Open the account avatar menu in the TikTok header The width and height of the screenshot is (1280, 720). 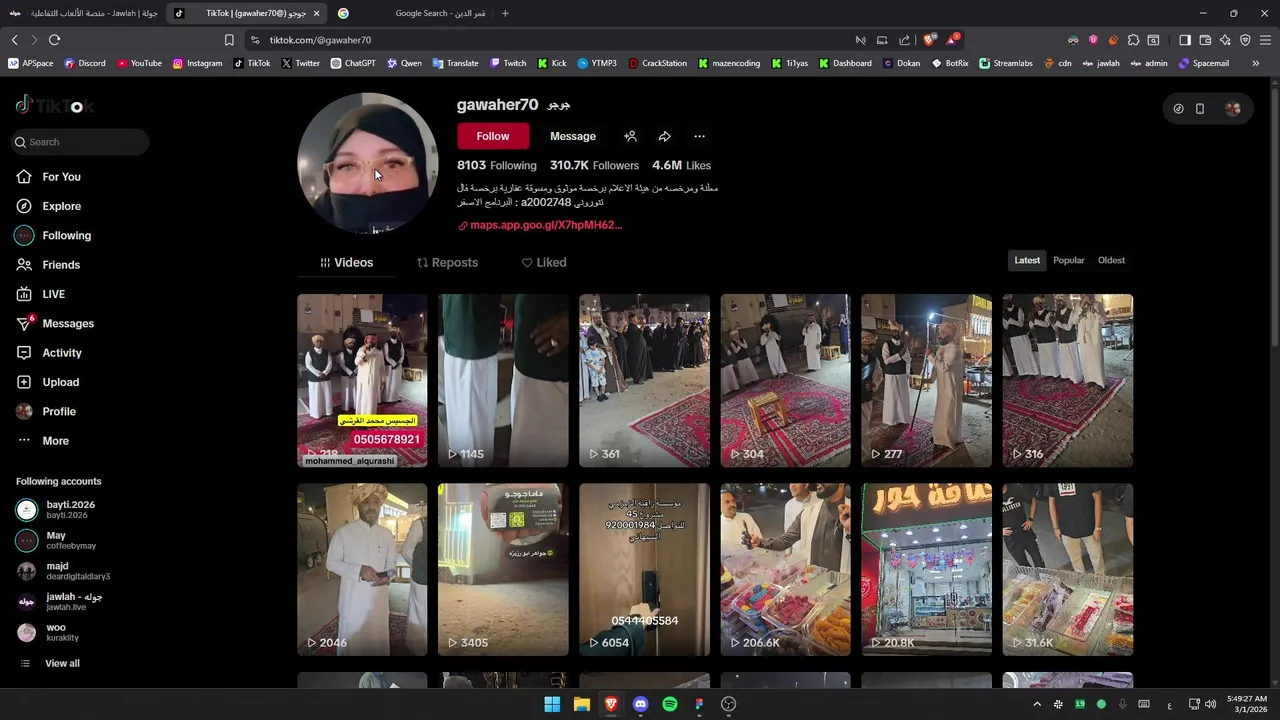point(1232,109)
